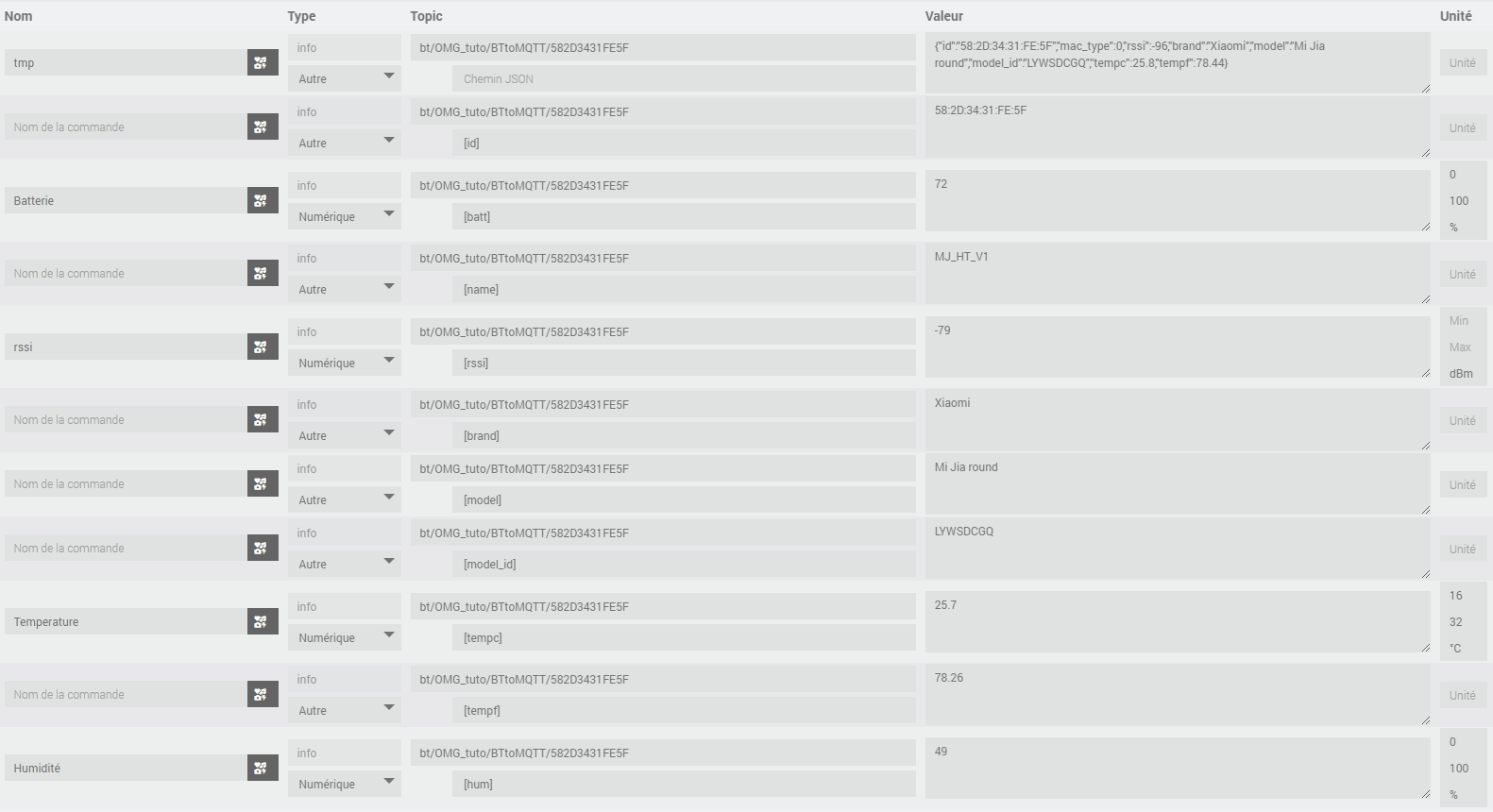Screen dimensions: 1493x812
Task: Open the Numérique dropdown in the rssi row
Action: 345,363
